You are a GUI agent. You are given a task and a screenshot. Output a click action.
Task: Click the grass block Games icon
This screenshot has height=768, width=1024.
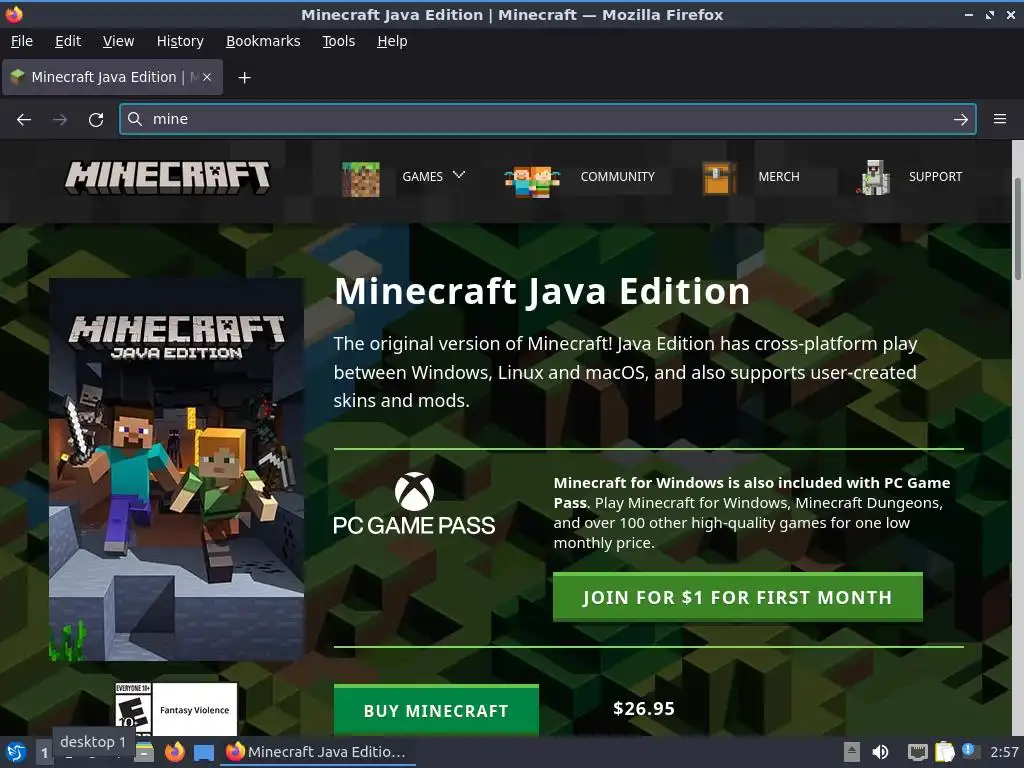coord(360,179)
